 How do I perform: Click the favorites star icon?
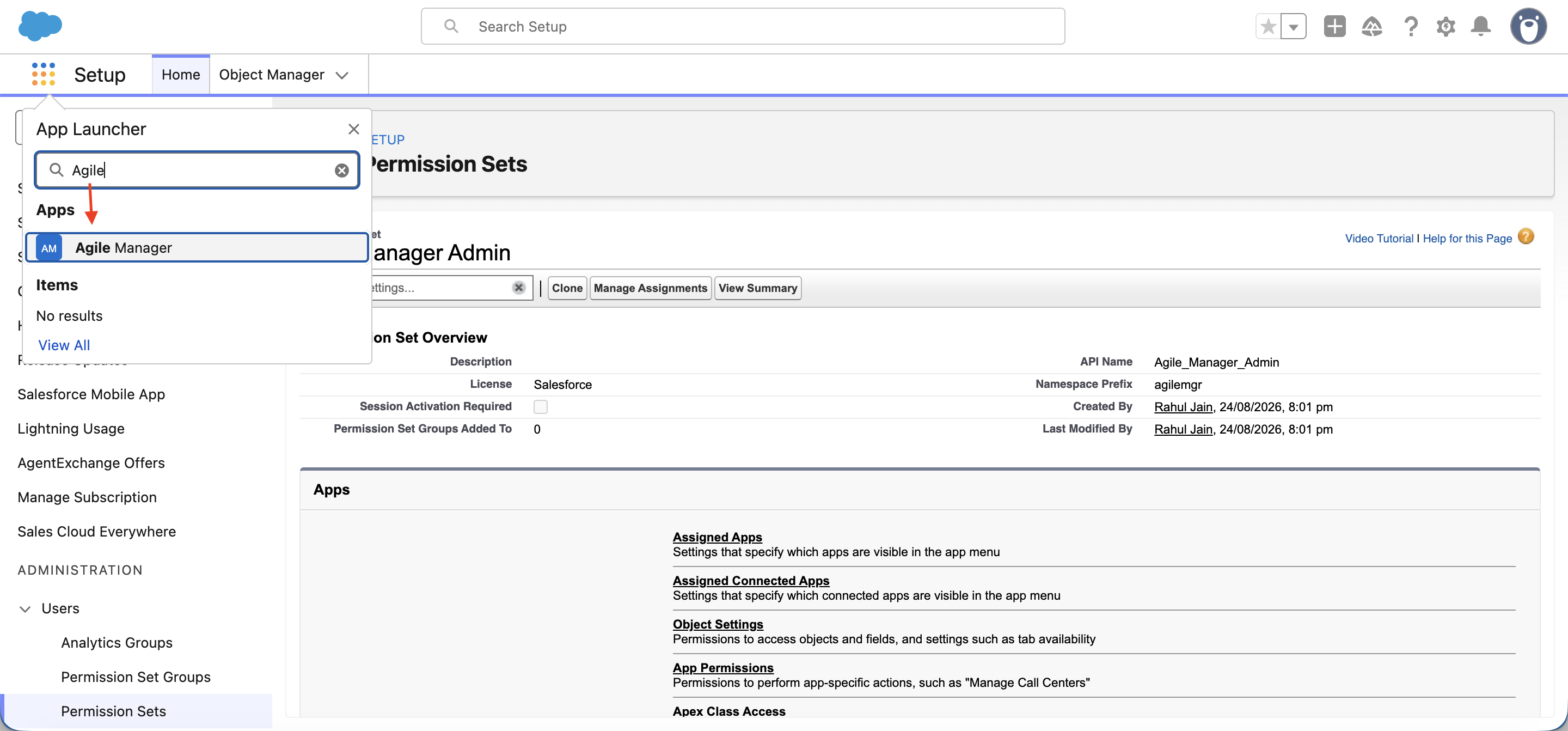(1269, 26)
